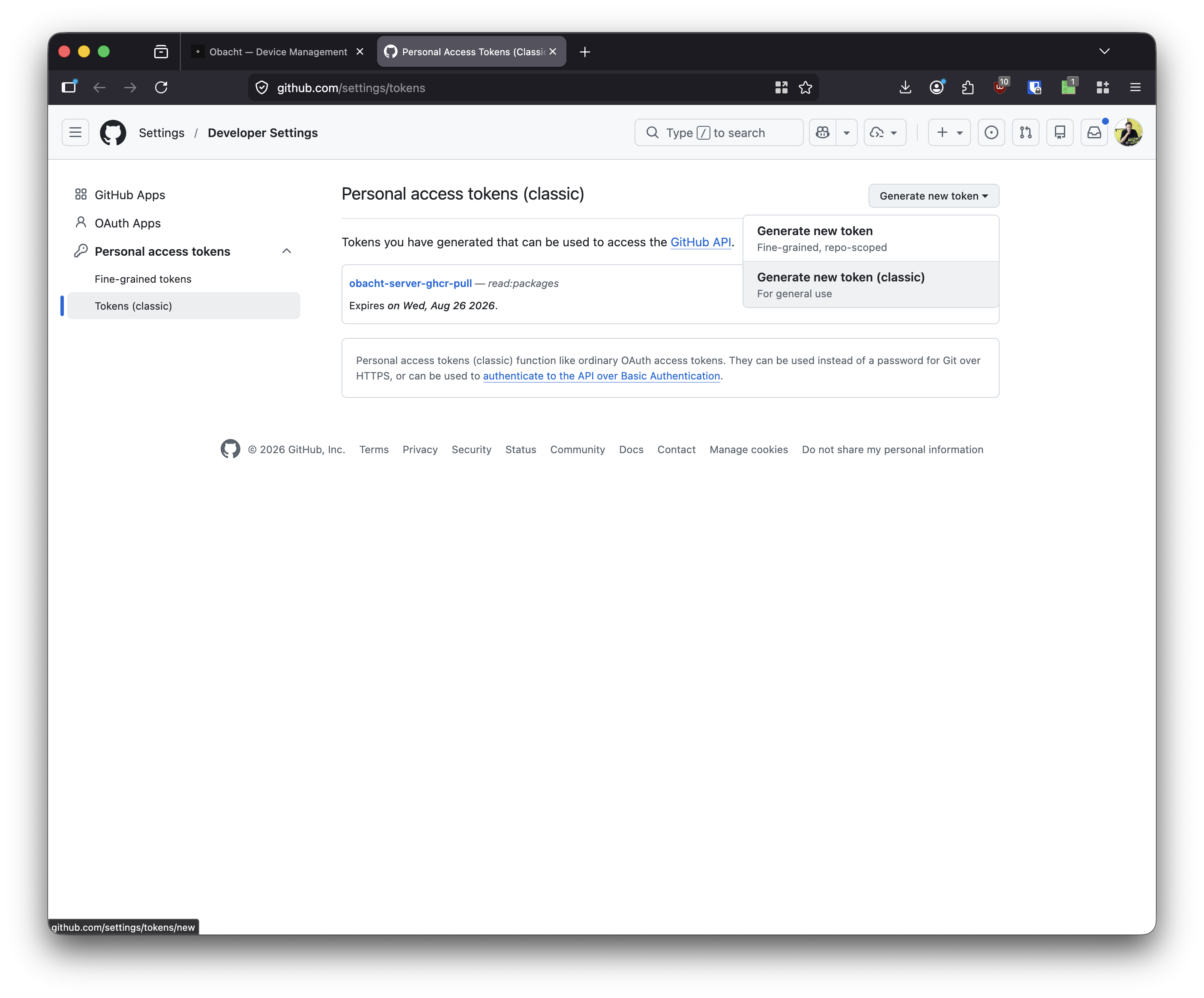Open the Security footer link
The width and height of the screenshot is (1204, 998).
pos(471,449)
